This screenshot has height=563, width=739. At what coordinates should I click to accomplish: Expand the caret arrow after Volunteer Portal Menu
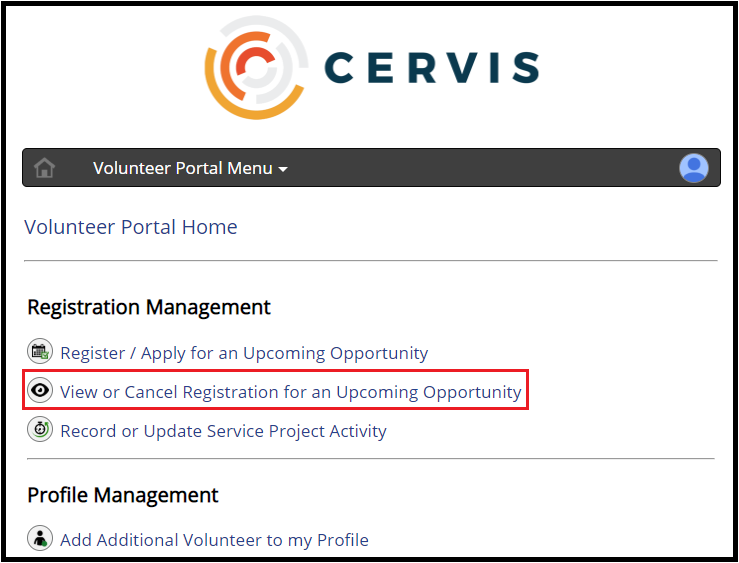coord(283,169)
